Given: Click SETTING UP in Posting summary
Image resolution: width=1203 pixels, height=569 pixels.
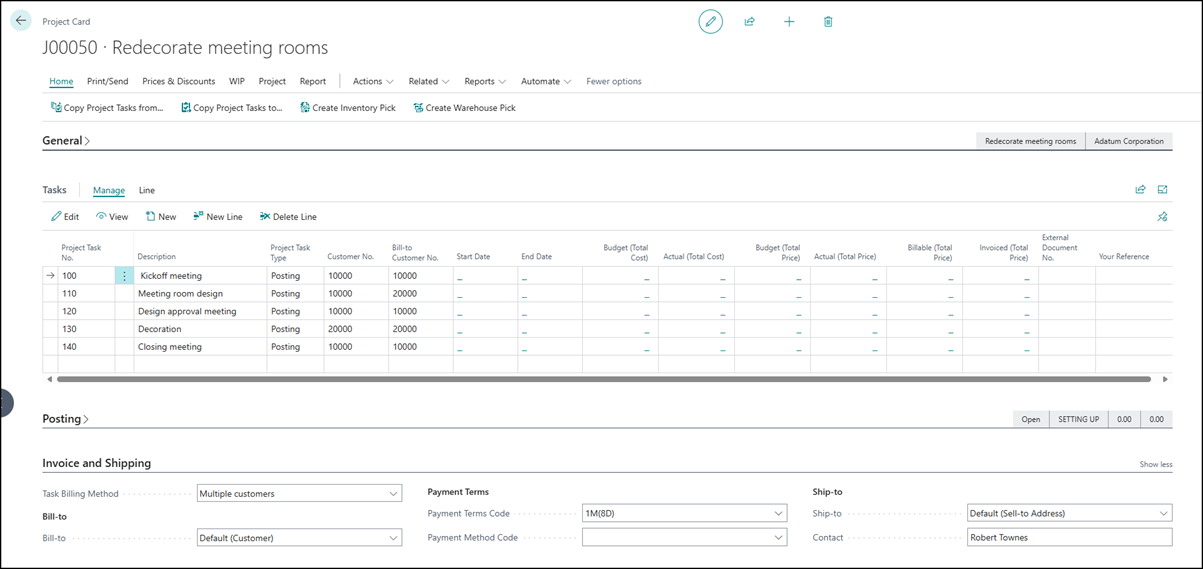Looking at the screenshot, I should (1079, 419).
